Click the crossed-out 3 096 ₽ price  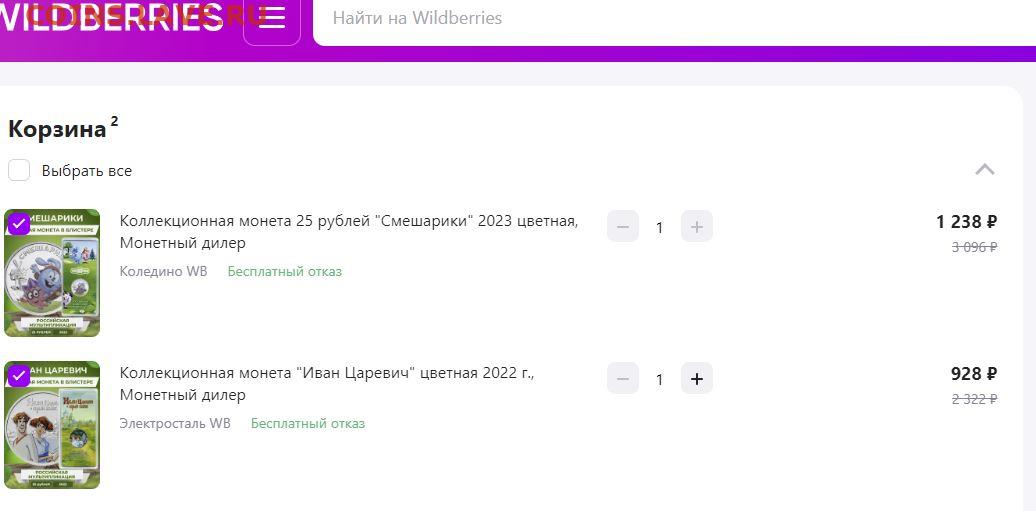coord(974,247)
